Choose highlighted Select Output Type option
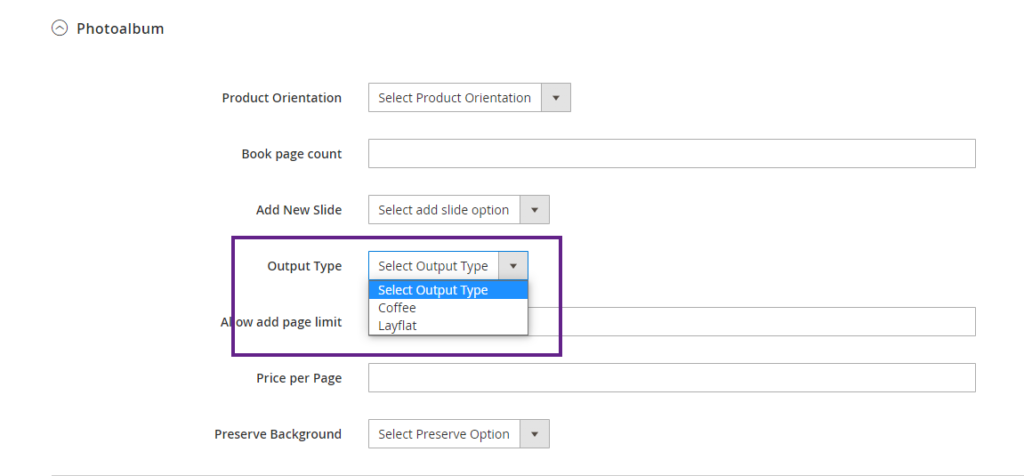The height and width of the screenshot is (476, 1024). pos(447,290)
